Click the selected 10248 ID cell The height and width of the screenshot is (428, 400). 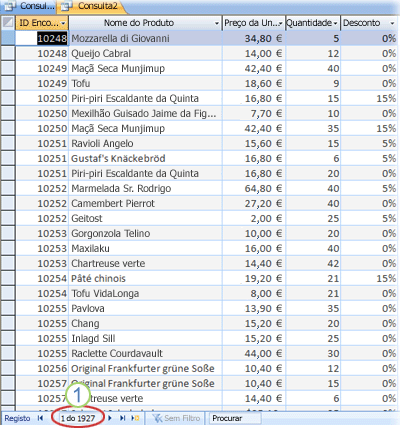pos(42,38)
